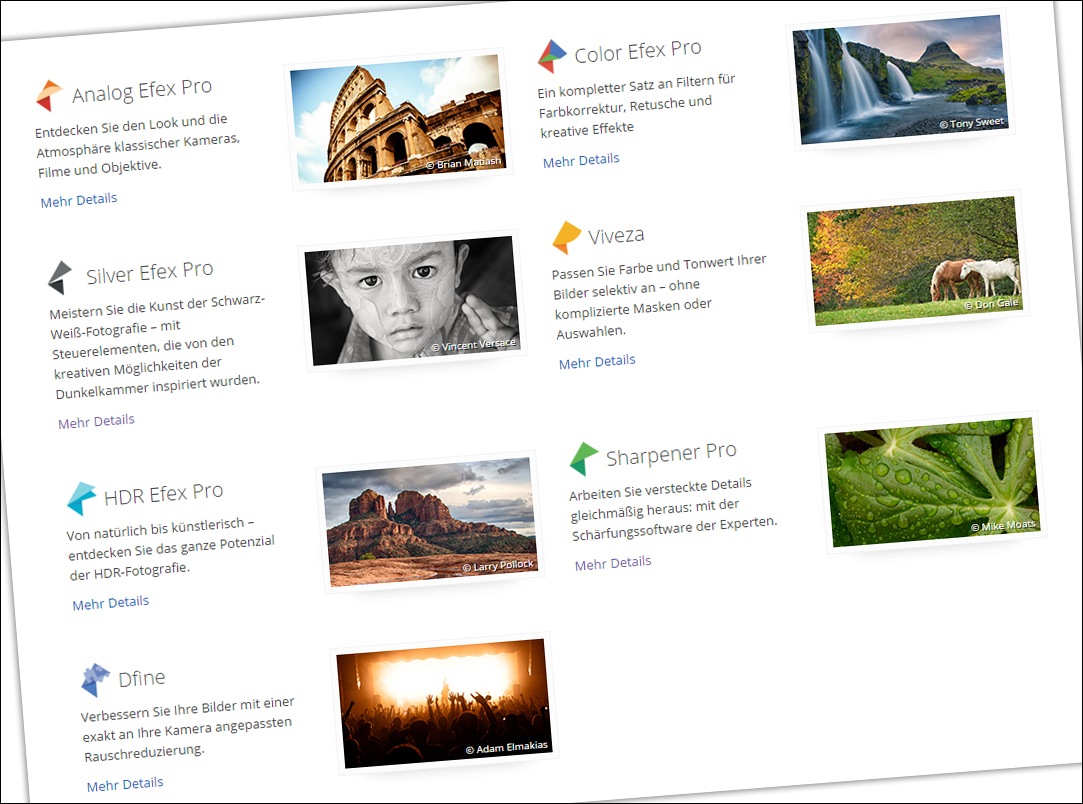Click the horses photo by Don Gale
The width and height of the screenshot is (1083, 804).
pos(916,261)
